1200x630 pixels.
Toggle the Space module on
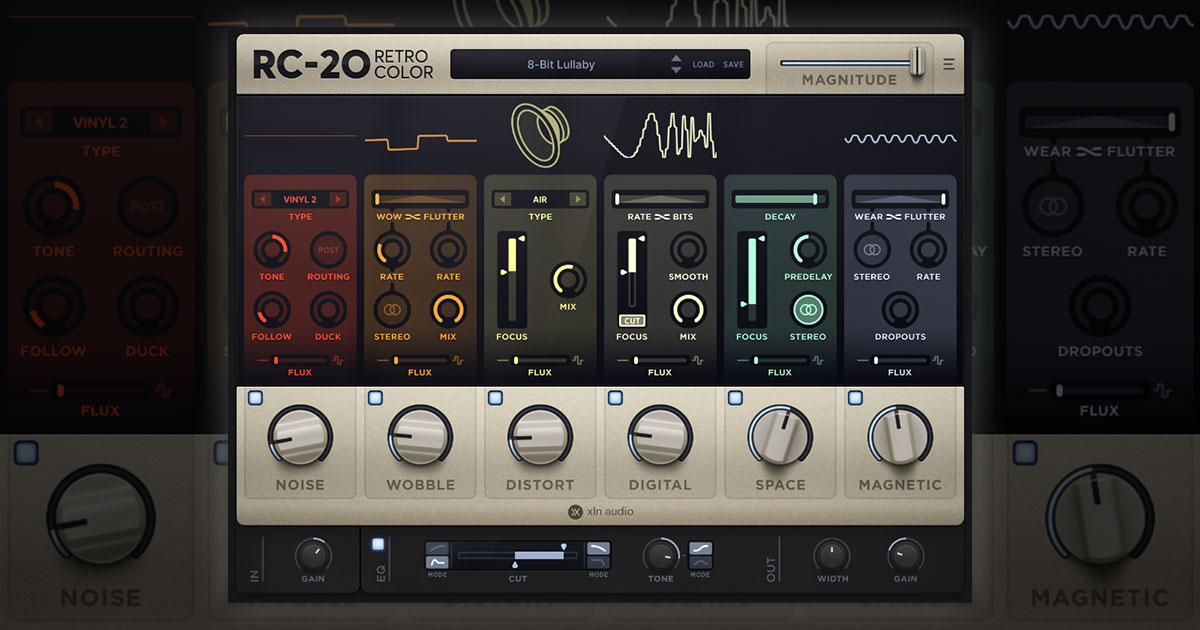tap(735, 397)
